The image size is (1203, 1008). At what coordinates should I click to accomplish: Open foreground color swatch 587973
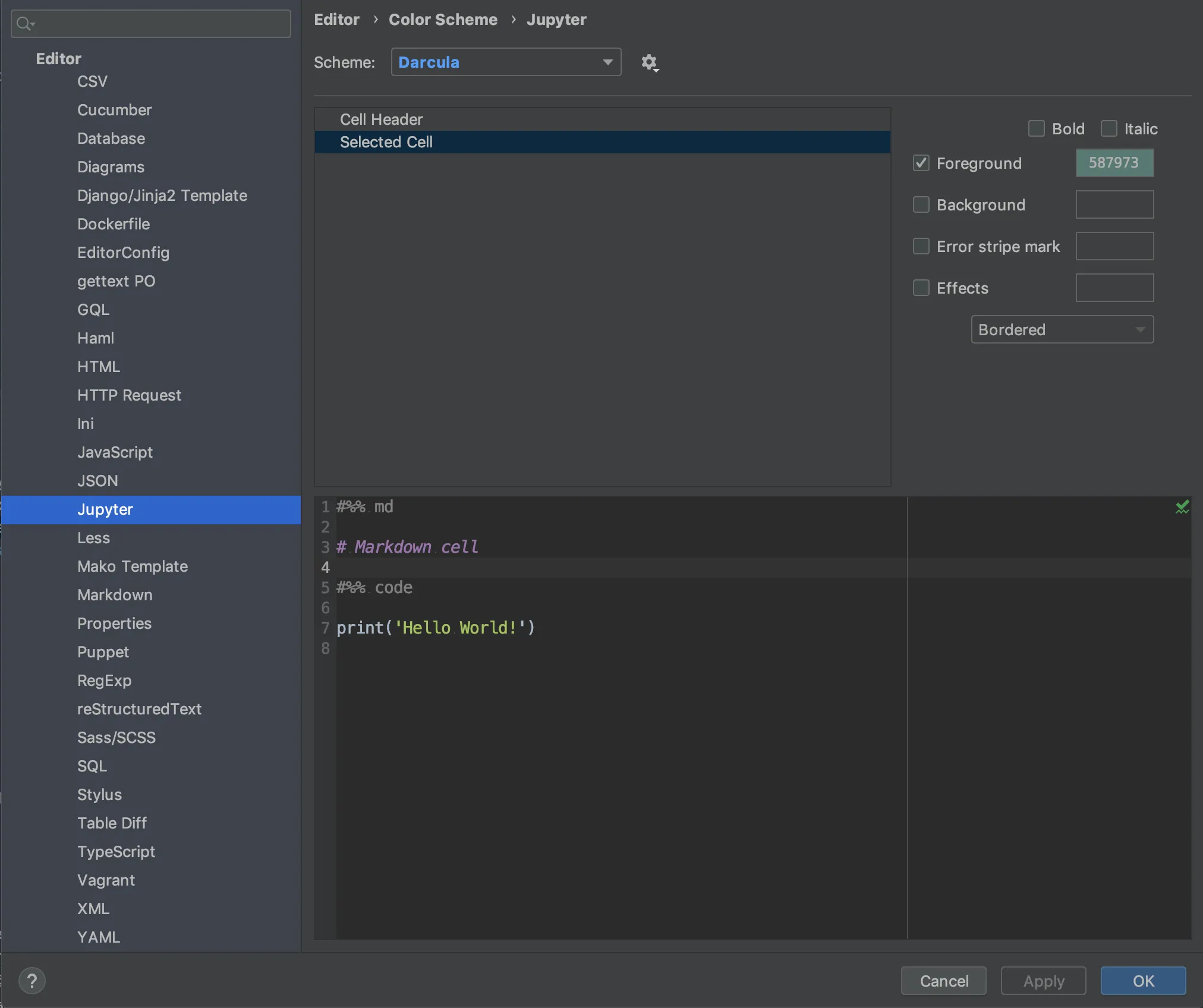point(1114,163)
